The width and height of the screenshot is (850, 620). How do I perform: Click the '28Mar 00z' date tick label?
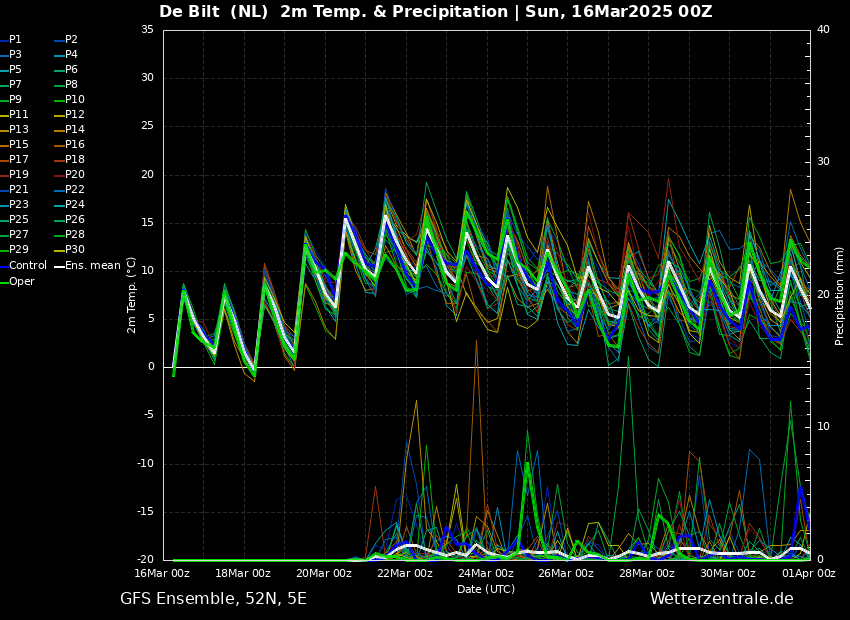coord(647,573)
